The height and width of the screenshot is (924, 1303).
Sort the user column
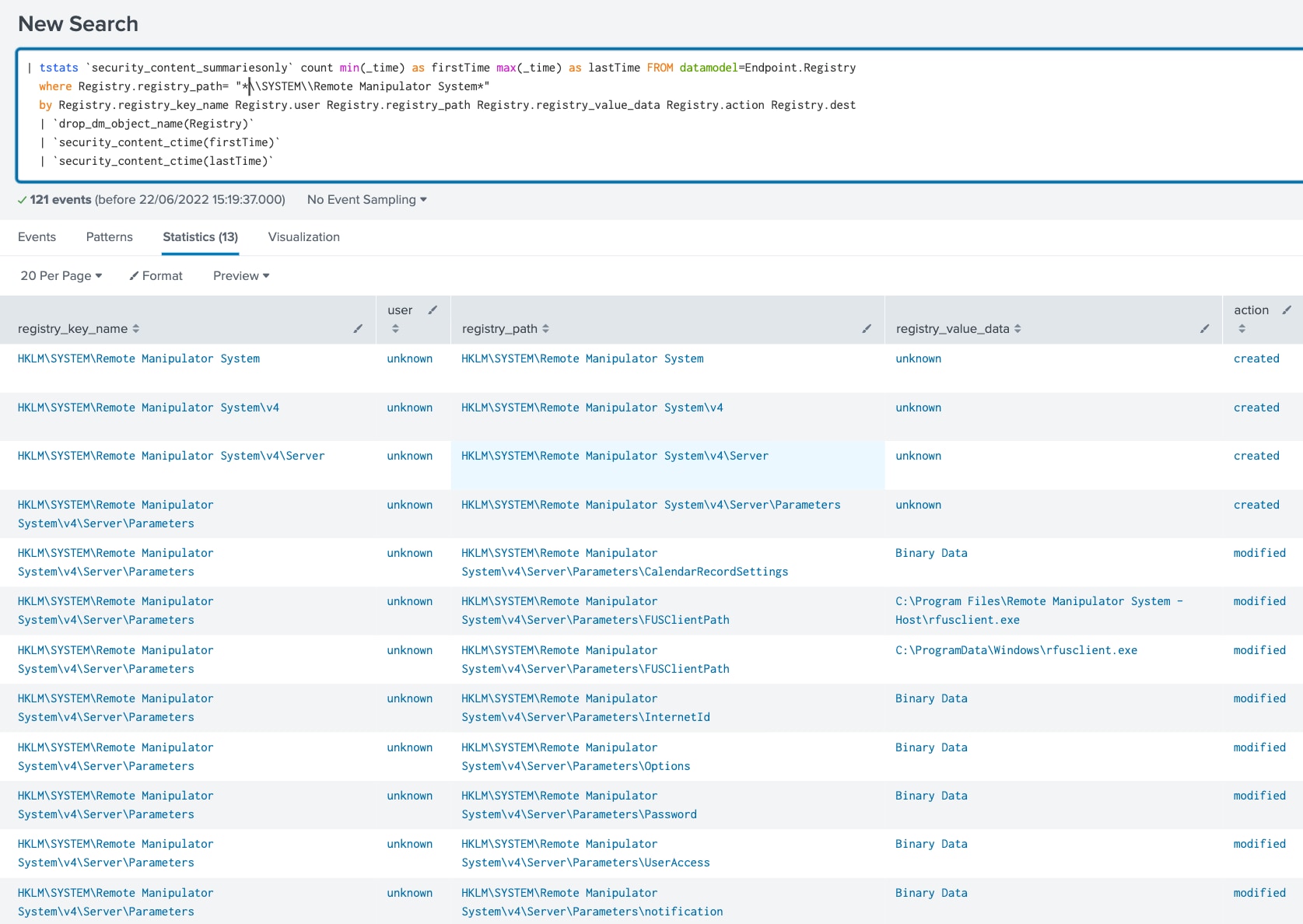click(395, 329)
